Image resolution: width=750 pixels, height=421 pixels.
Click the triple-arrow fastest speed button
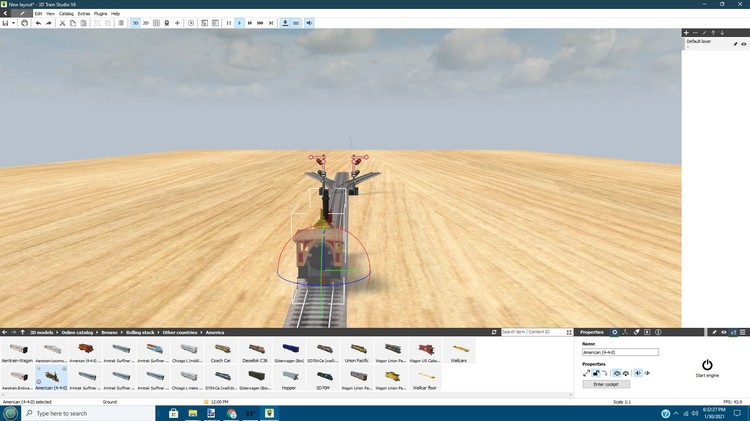tap(260, 23)
